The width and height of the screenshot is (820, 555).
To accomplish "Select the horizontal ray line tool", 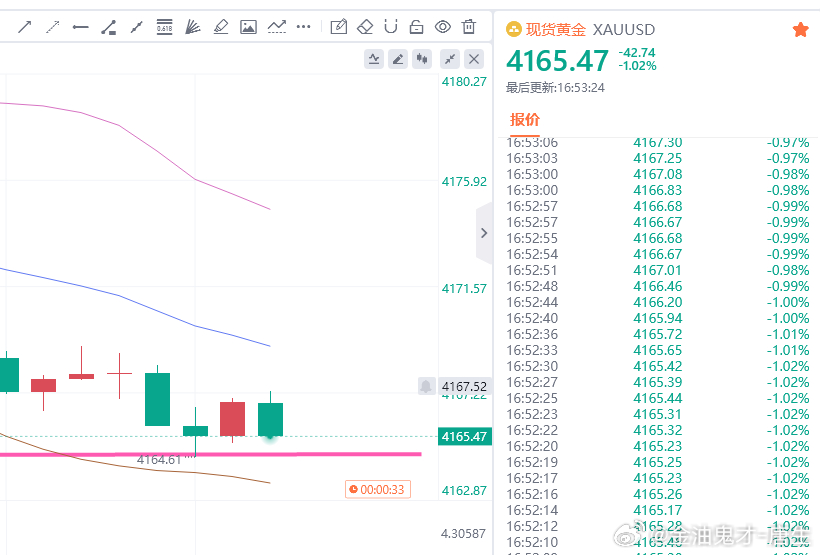I will pyautogui.click(x=81, y=27).
